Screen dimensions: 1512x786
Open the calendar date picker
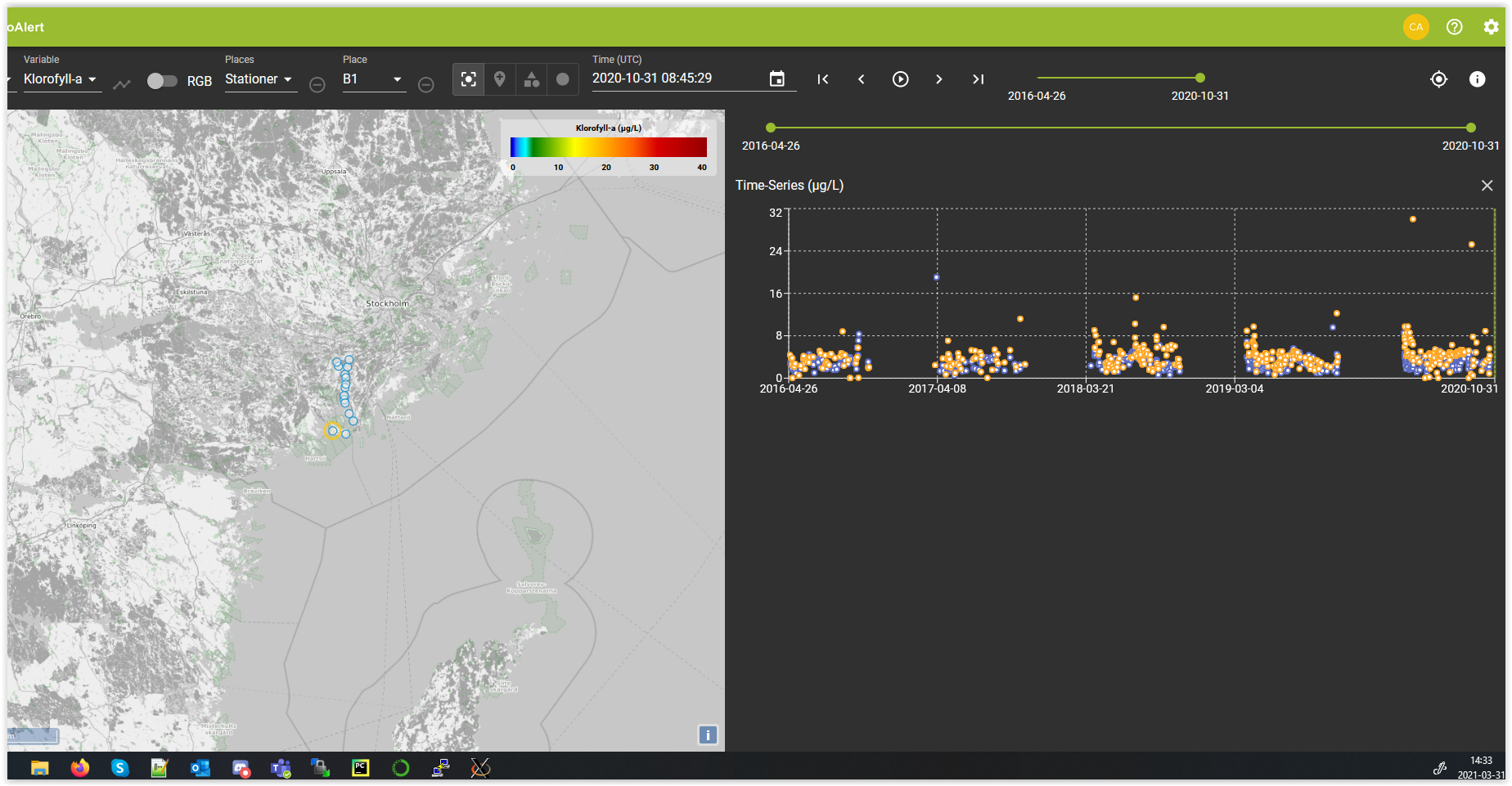tap(776, 79)
